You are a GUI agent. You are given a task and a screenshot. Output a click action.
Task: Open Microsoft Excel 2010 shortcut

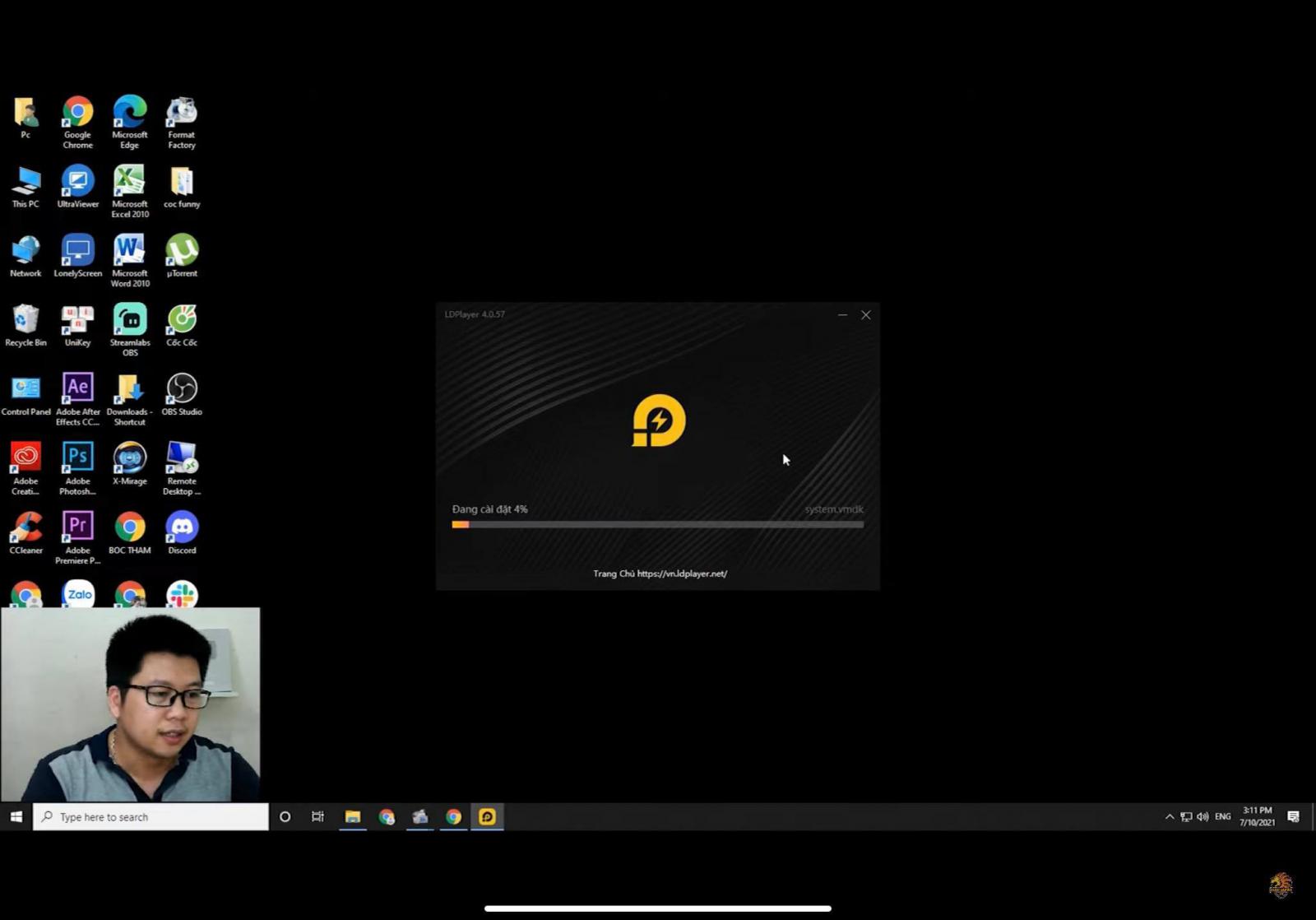point(130,192)
